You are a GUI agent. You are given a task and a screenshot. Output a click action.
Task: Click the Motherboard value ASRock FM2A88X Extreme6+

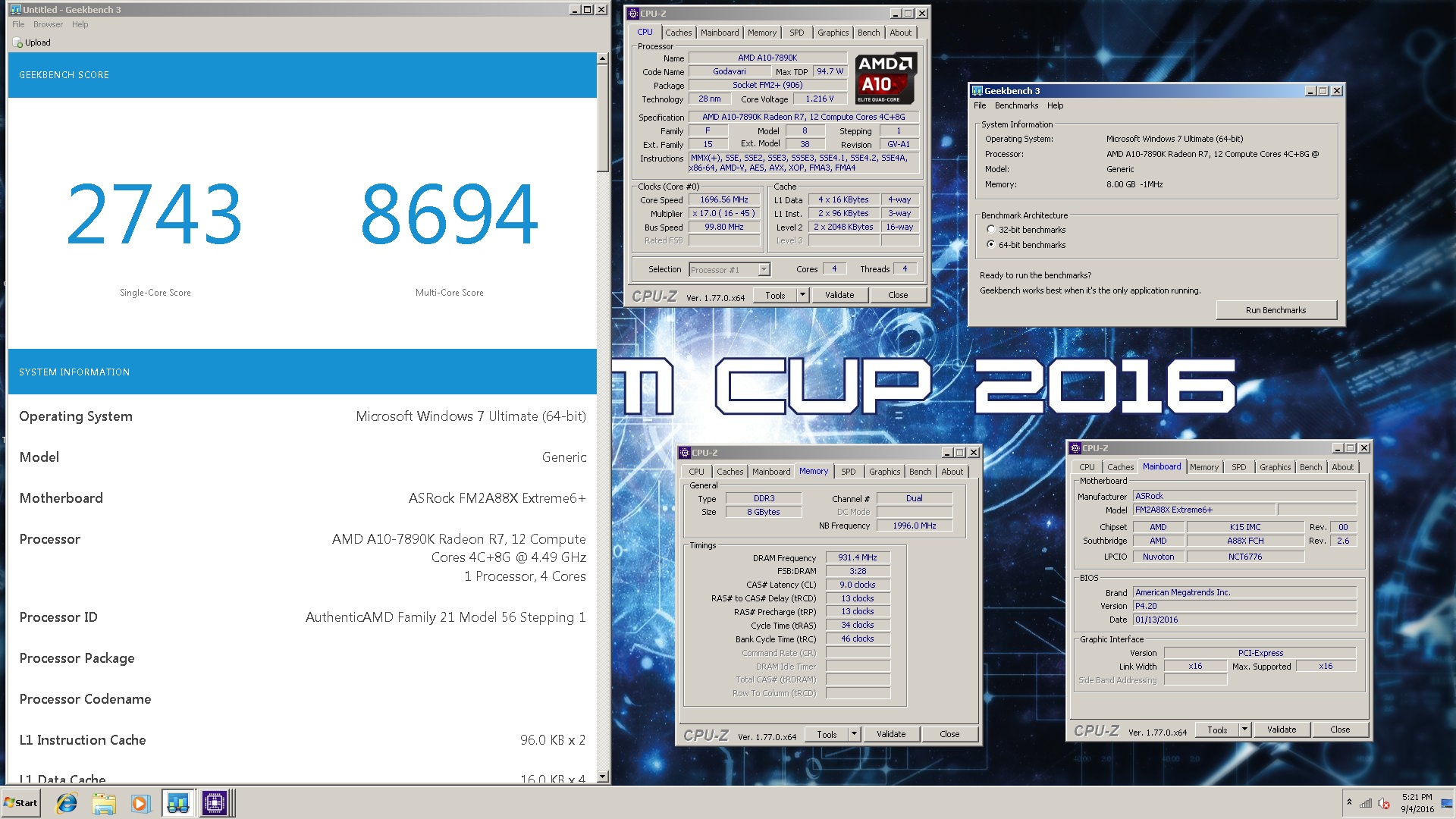(497, 498)
